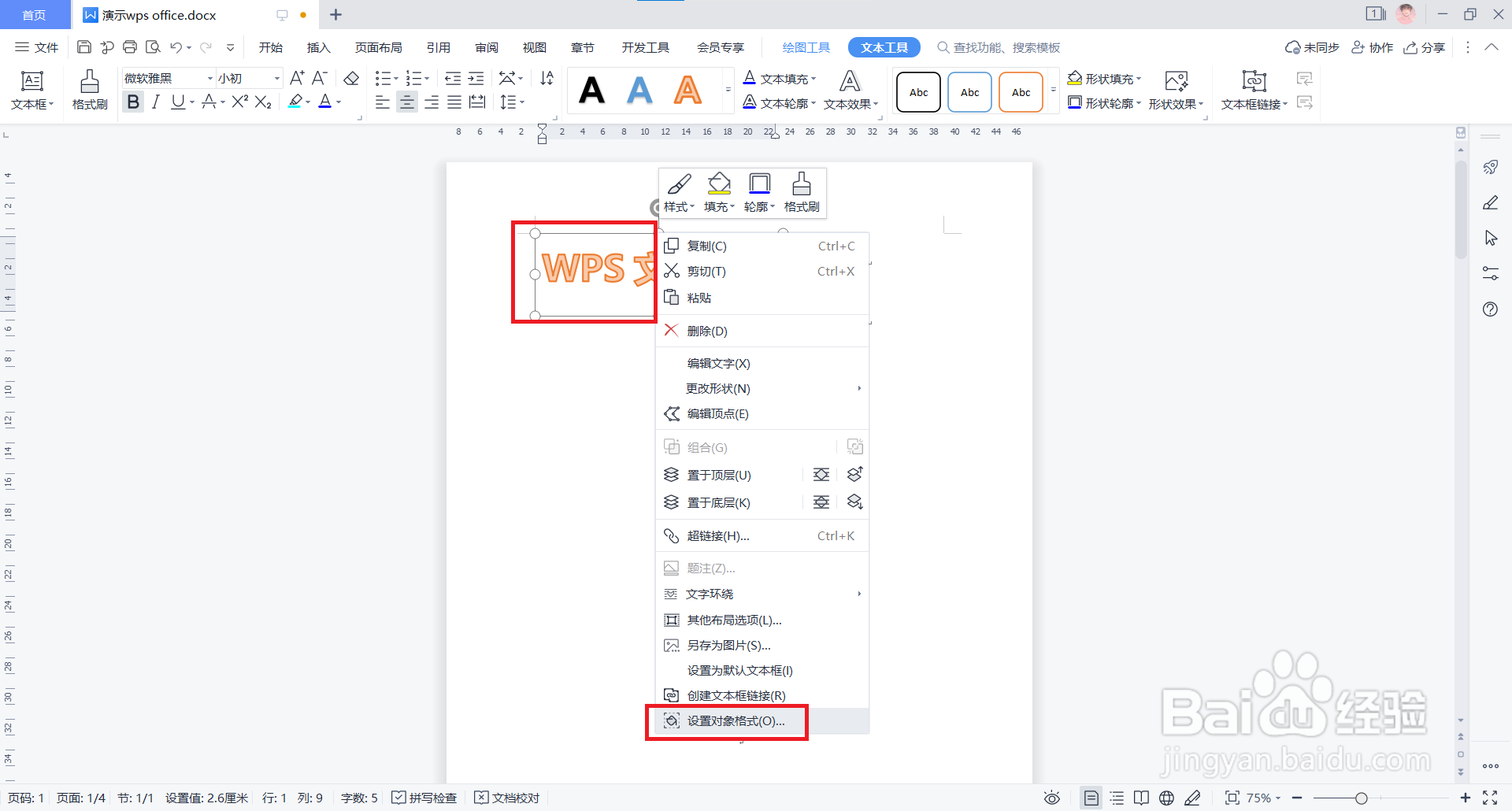The image size is (1512, 811).
Task: Click the 分享 share button
Action: (1425, 46)
